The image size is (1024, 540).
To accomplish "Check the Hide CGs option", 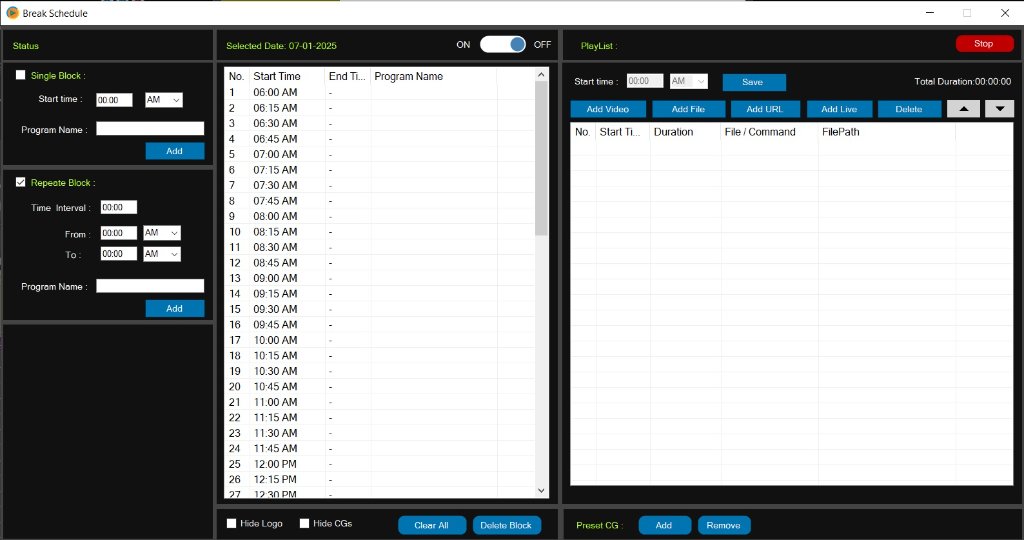I will click(x=304, y=523).
